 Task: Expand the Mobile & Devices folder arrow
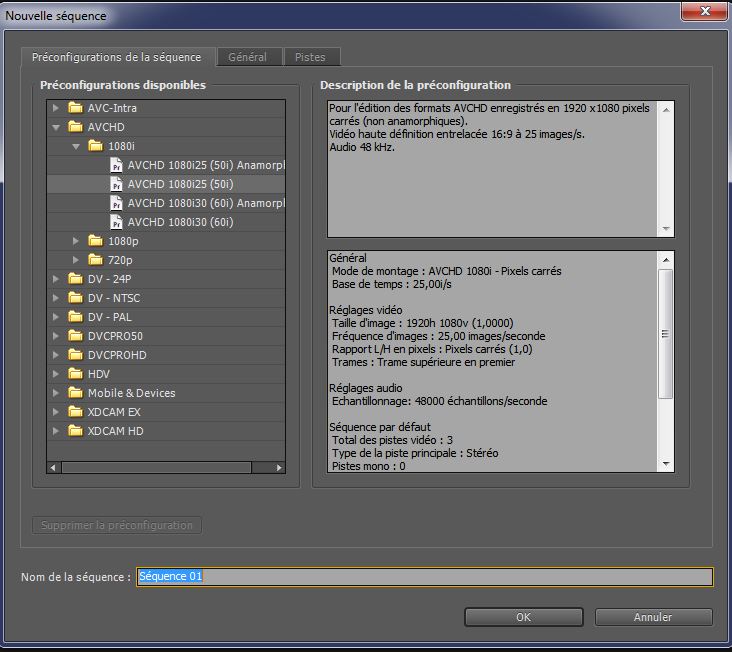[x=56, y=393]
